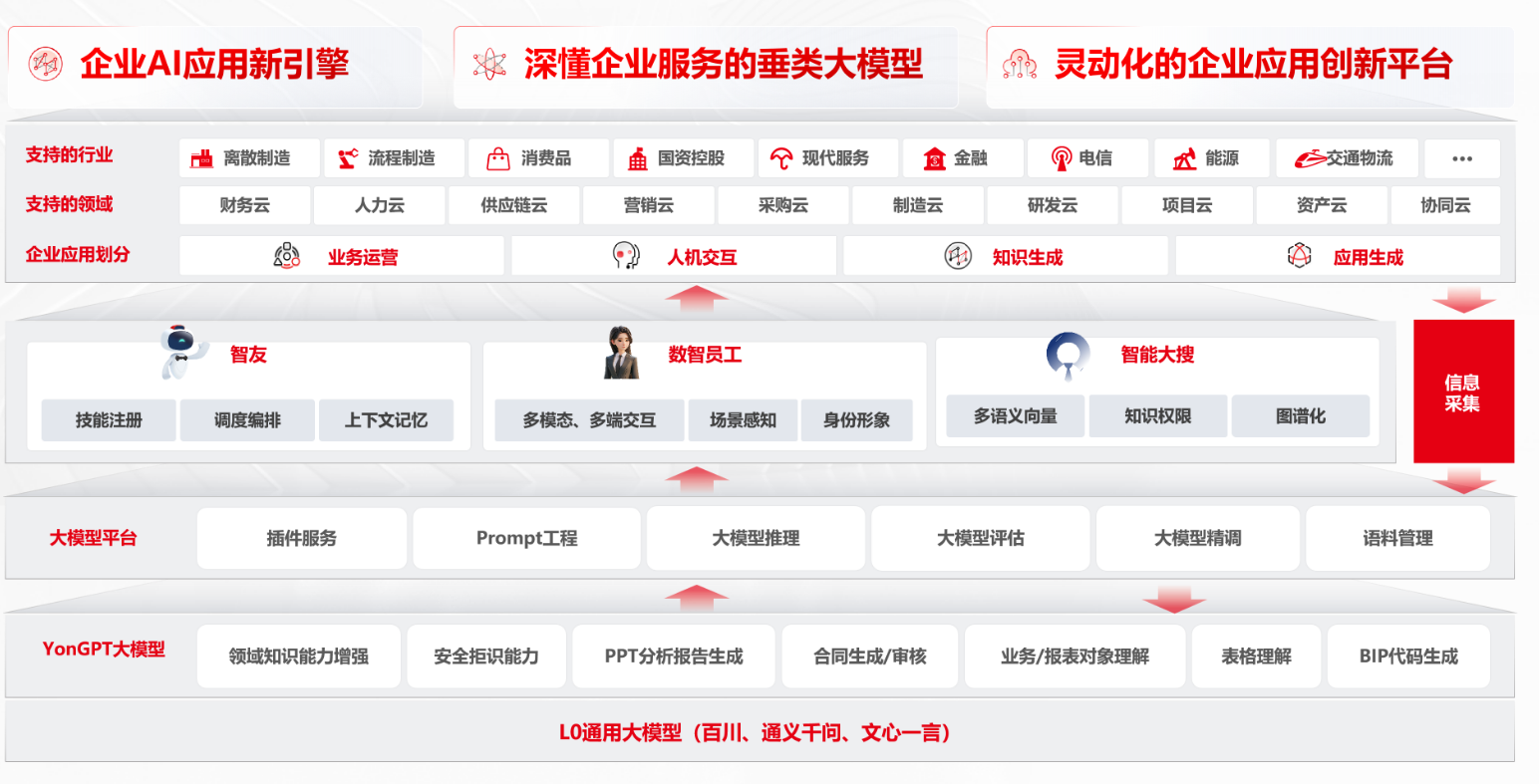Click the 应用生成 hexagon icon

coord(1299,256)
